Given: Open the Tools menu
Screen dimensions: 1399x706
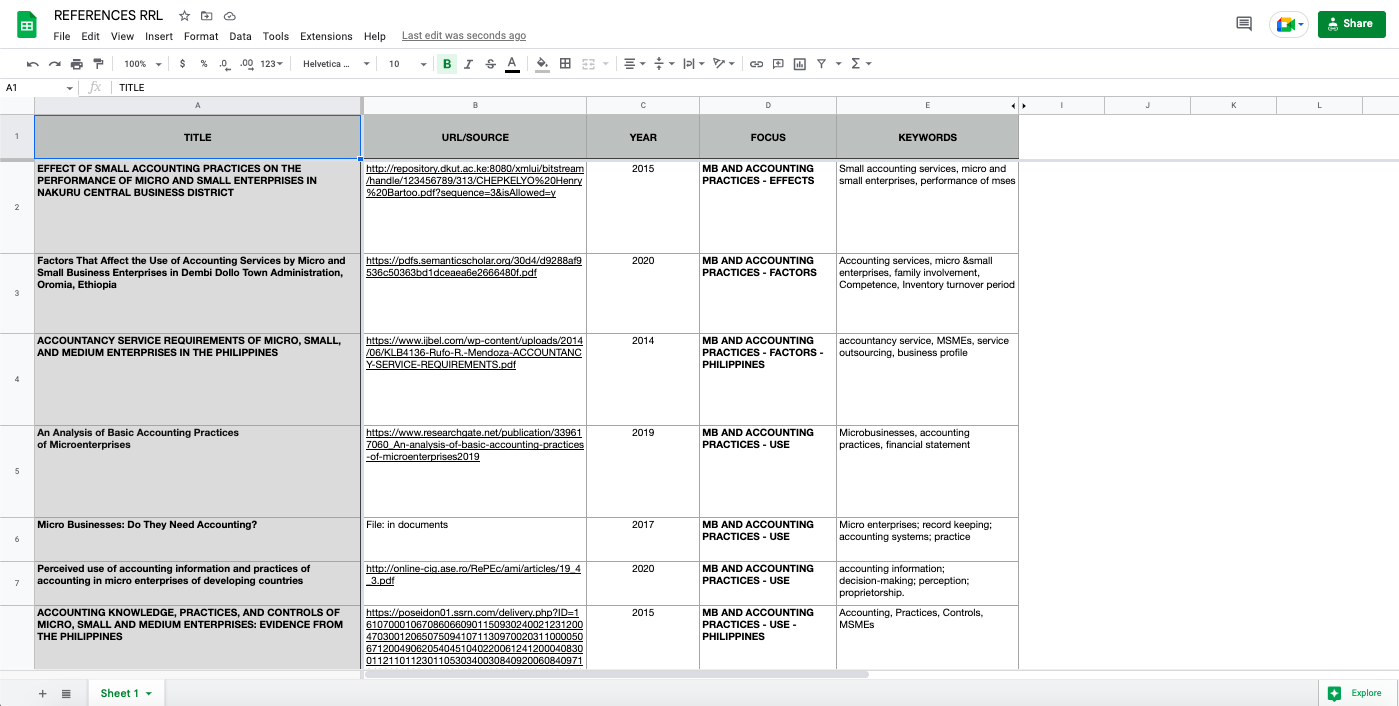Looking at the screenshot, I should (276, 36).
